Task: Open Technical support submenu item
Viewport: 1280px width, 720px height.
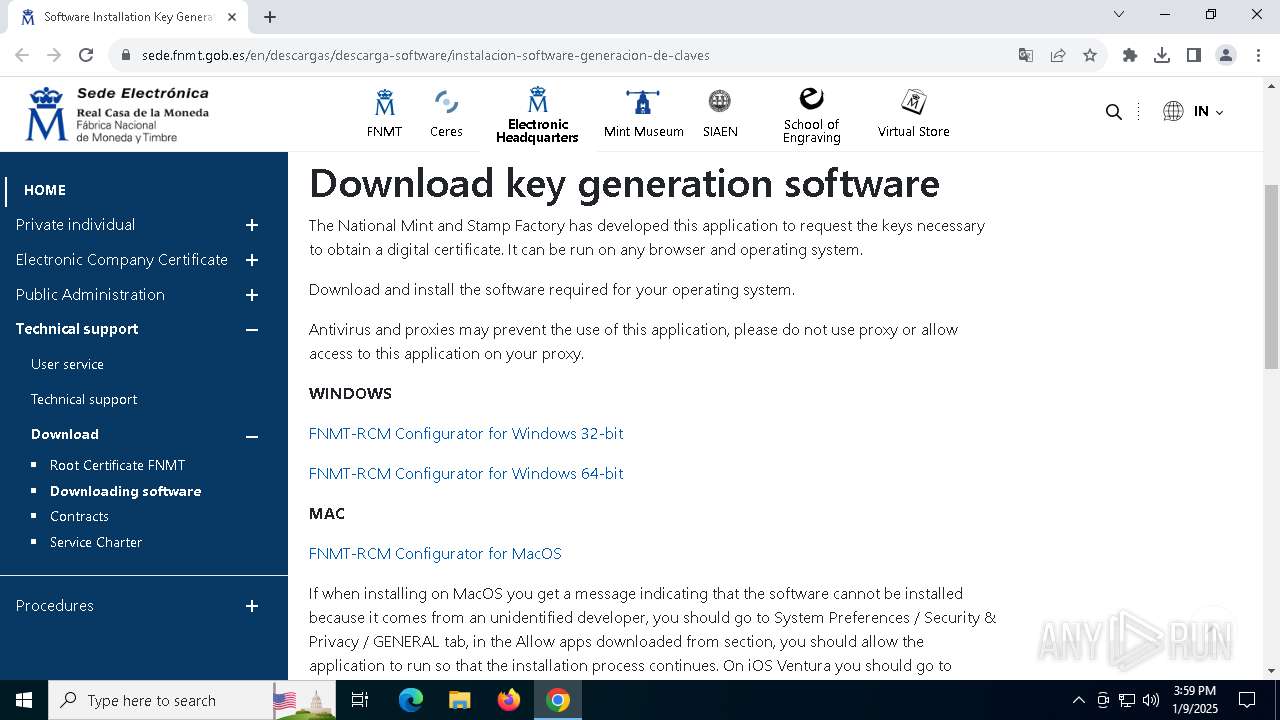Action: (x=84, y=399)
